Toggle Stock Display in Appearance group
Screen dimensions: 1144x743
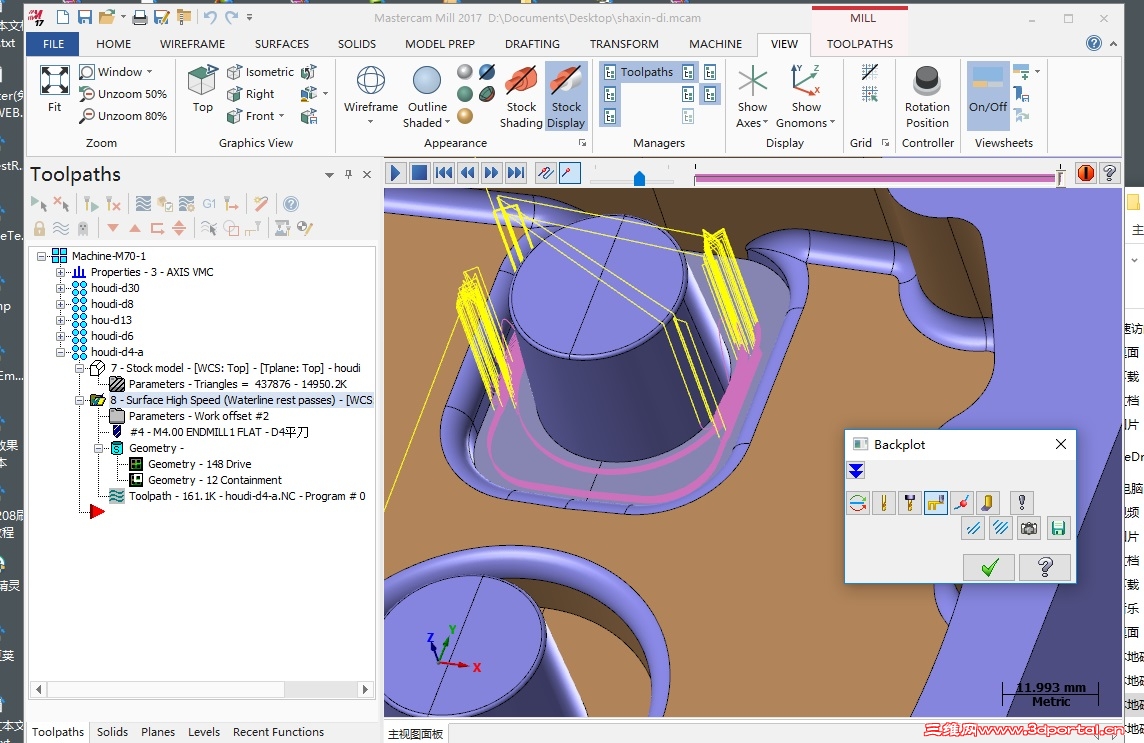pyautogui.click(x=566, y=96)
